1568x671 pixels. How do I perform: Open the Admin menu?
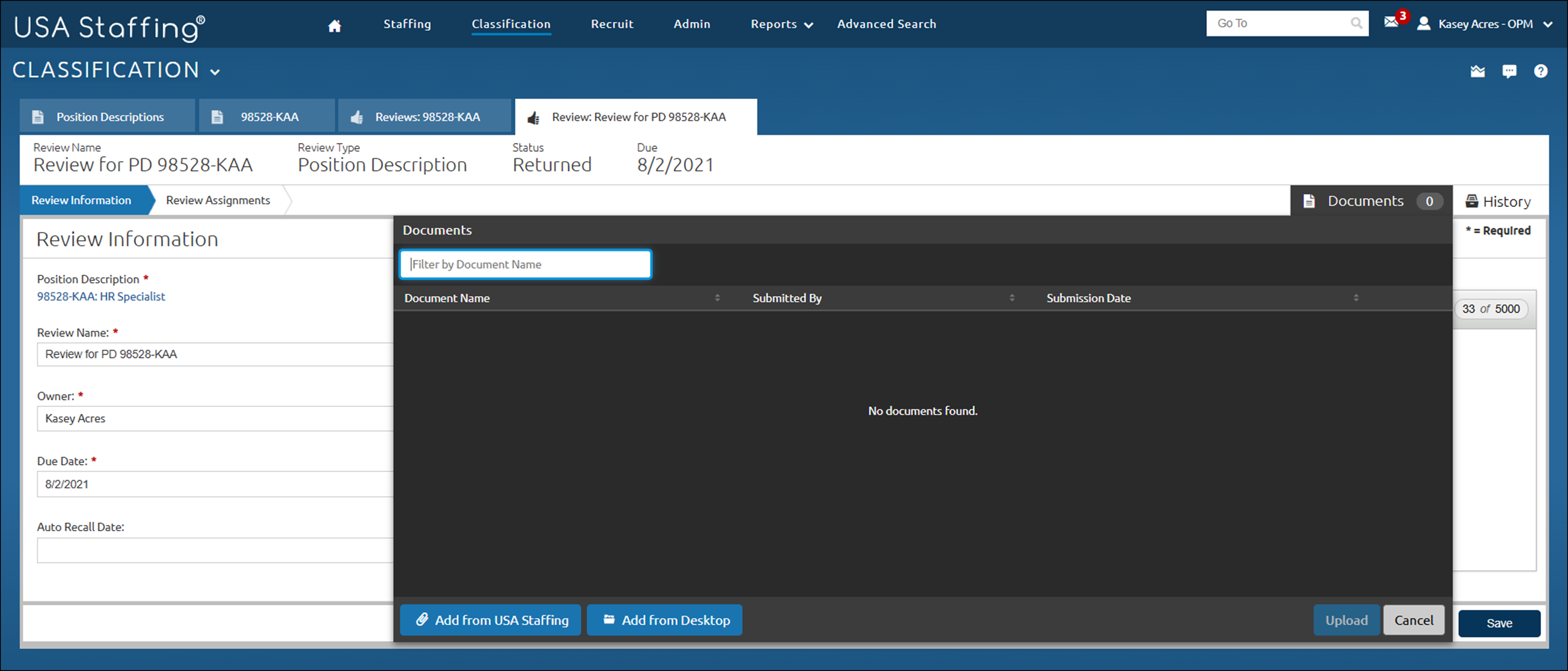tap(692, 24)
